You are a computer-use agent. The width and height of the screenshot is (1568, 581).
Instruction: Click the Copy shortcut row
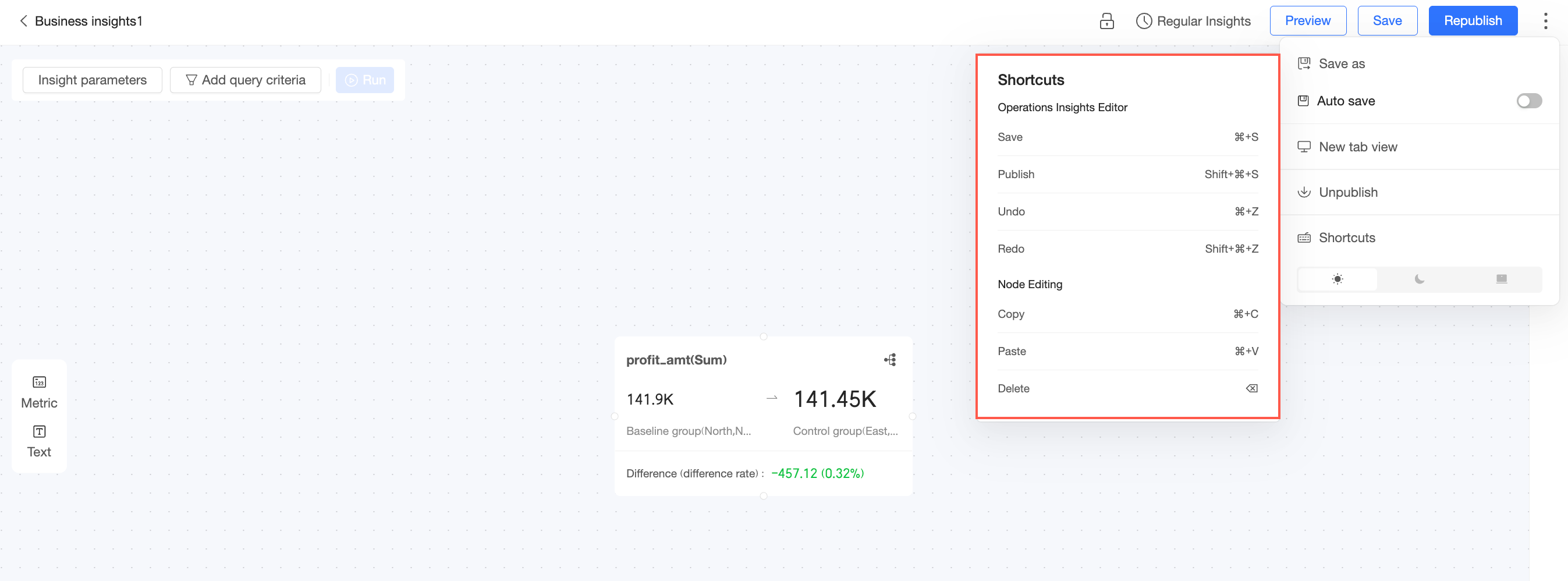point(1127,314)
